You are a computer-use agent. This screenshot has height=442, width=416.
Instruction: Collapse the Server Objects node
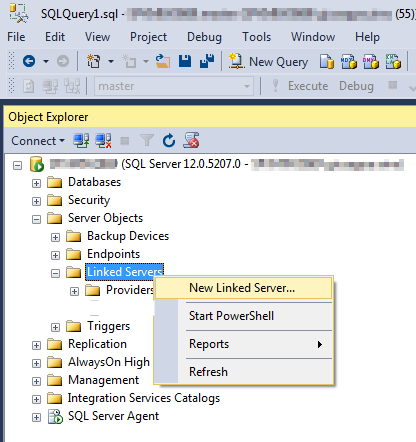[36, 219]
